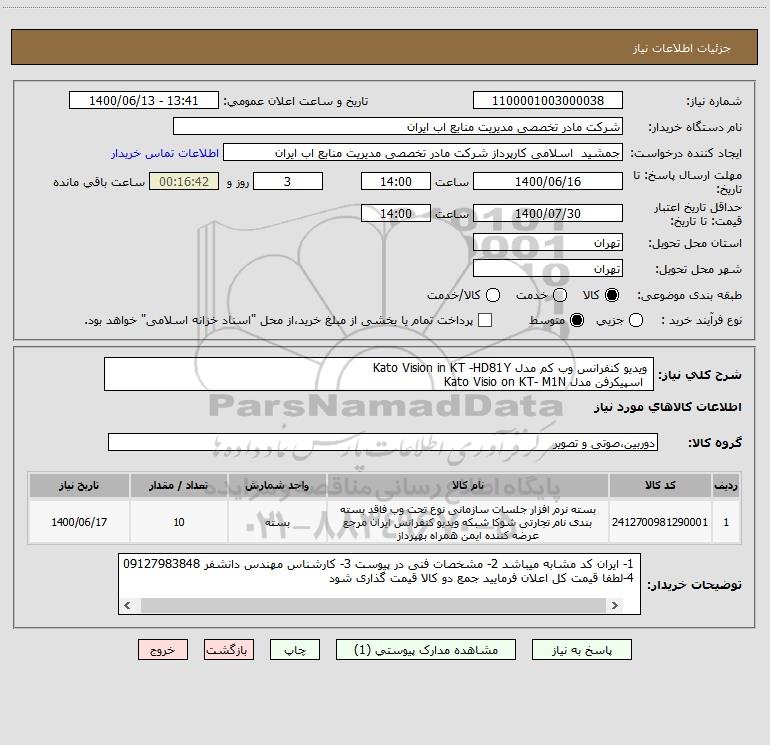Click price validity date 1400/07/30
Image resolution: width=770 pixels, height=745 pixels.
click(548, 213)
